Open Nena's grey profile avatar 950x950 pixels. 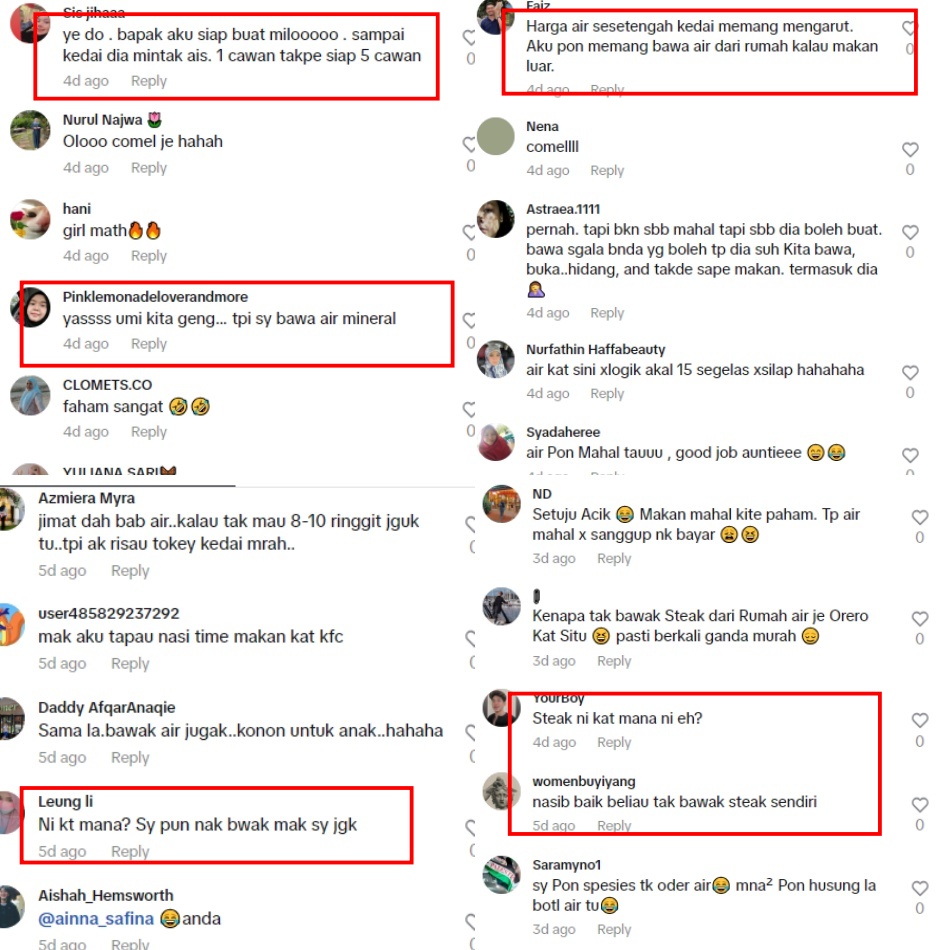point(496,136)
